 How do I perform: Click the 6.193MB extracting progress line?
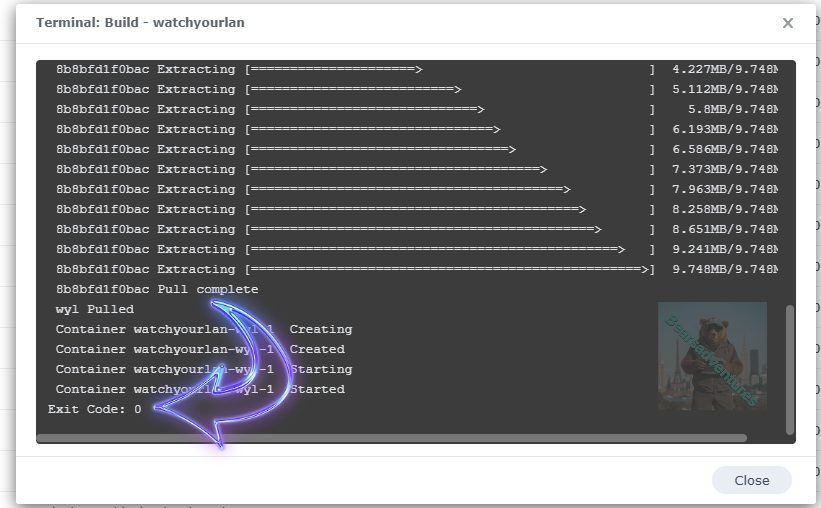coord(372,129)
